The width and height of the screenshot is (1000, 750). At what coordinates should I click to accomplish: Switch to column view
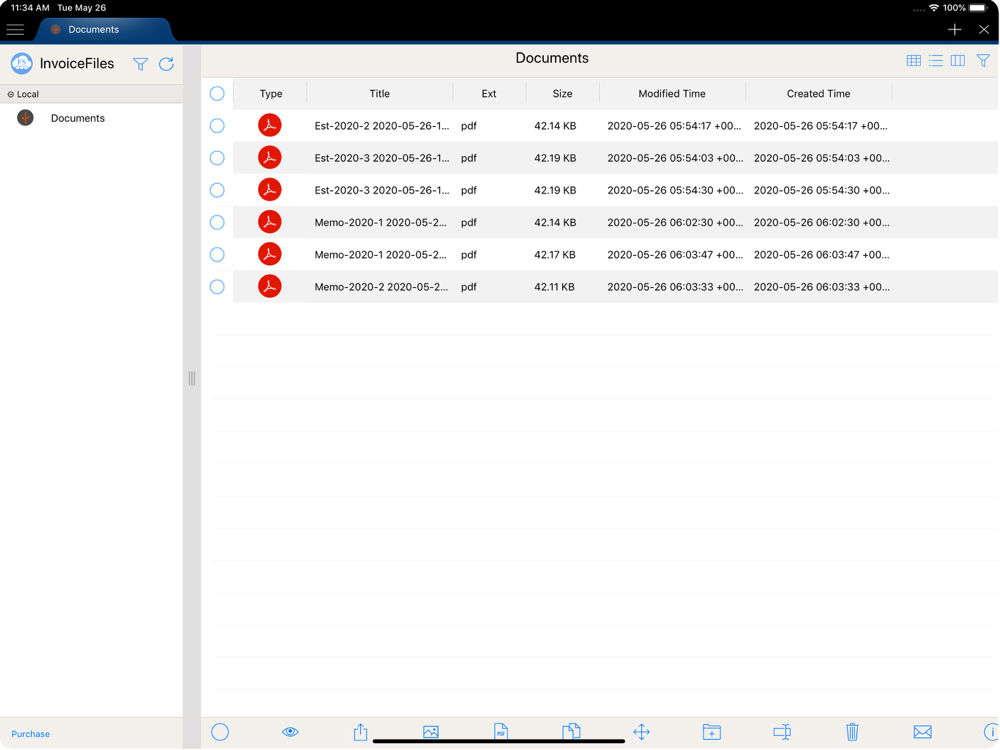[x=957, y=61]
